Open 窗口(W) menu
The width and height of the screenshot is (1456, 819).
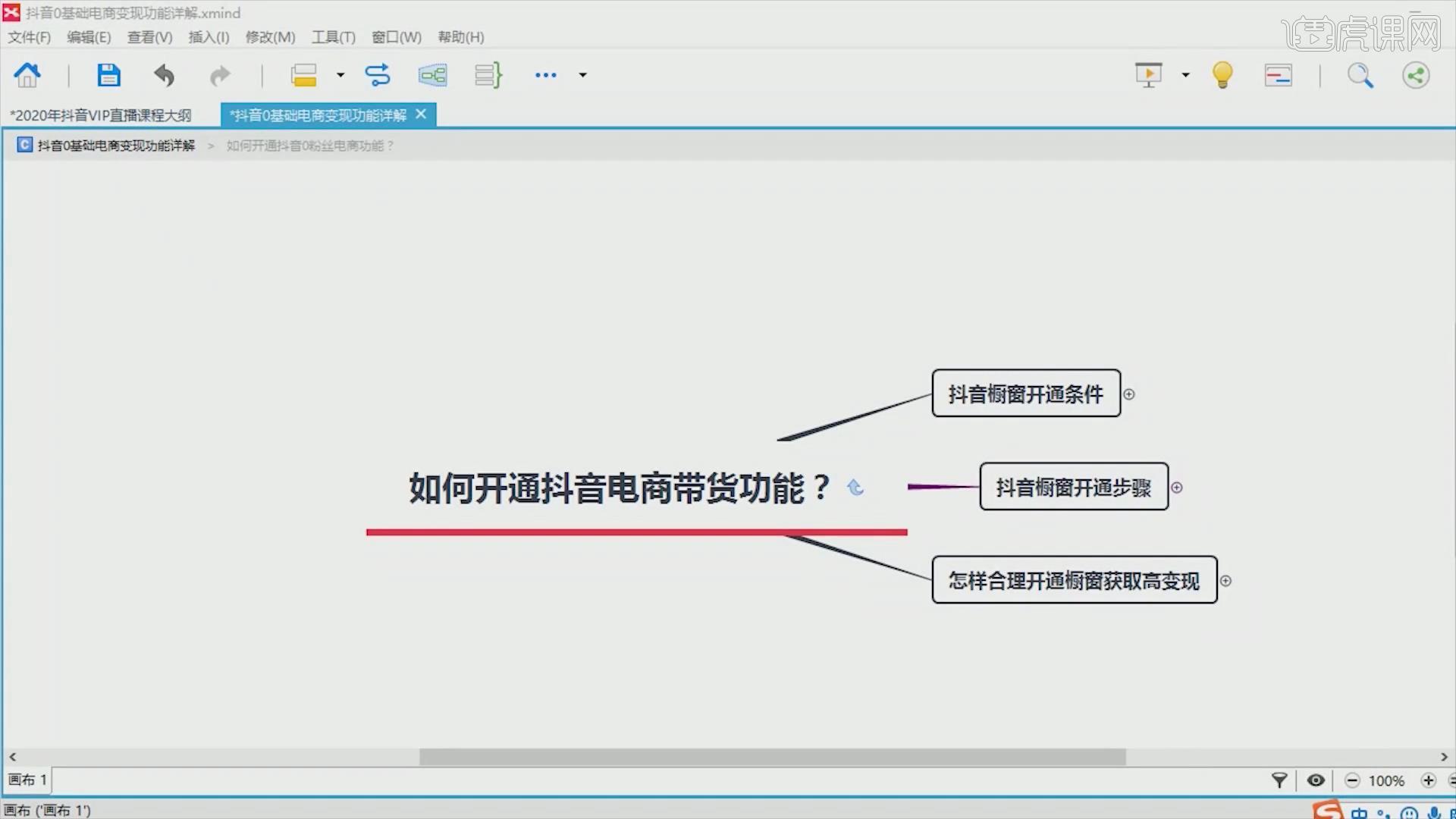pos(397,37)
